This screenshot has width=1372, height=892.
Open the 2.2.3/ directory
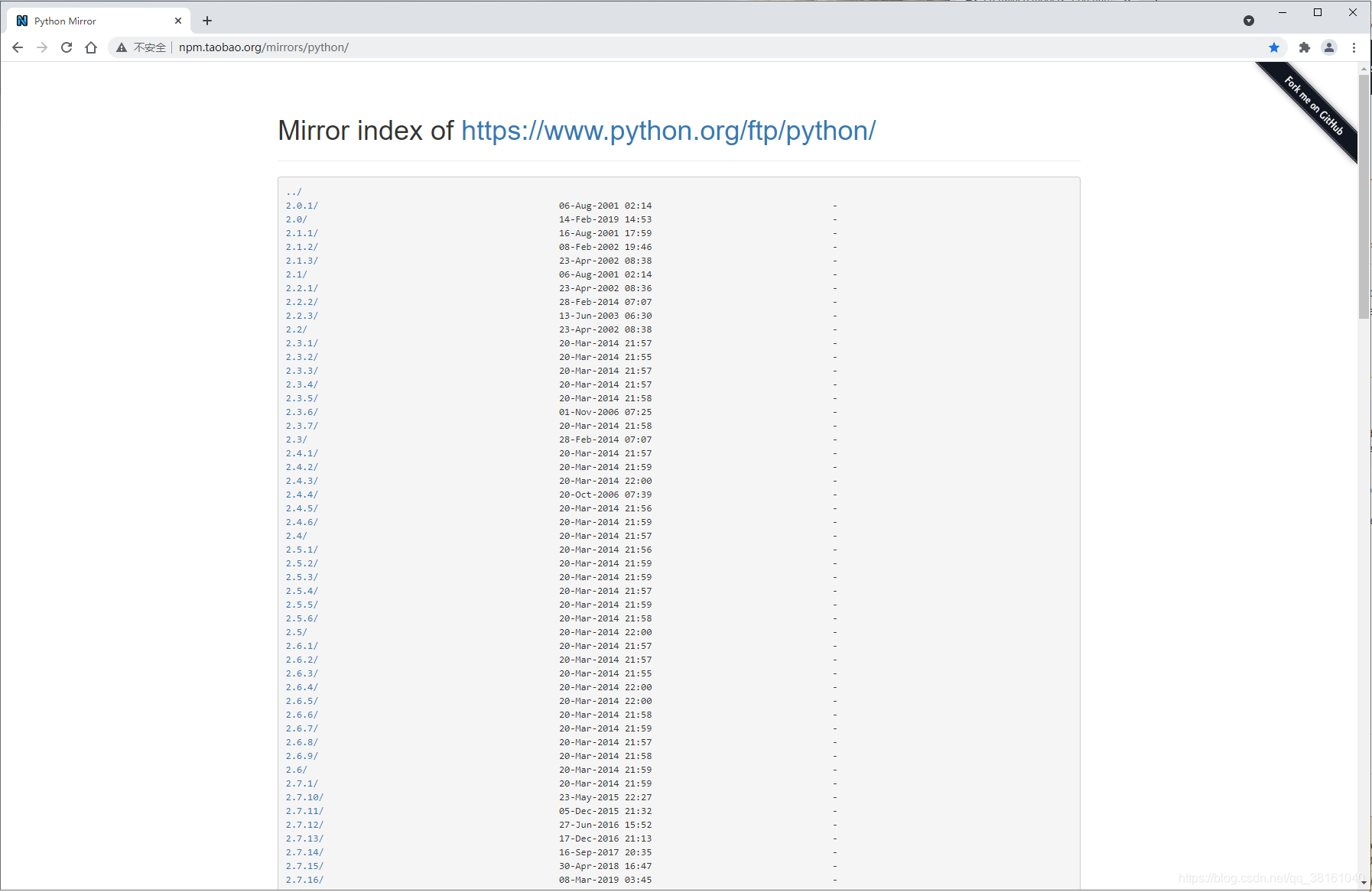pos(302,316)
